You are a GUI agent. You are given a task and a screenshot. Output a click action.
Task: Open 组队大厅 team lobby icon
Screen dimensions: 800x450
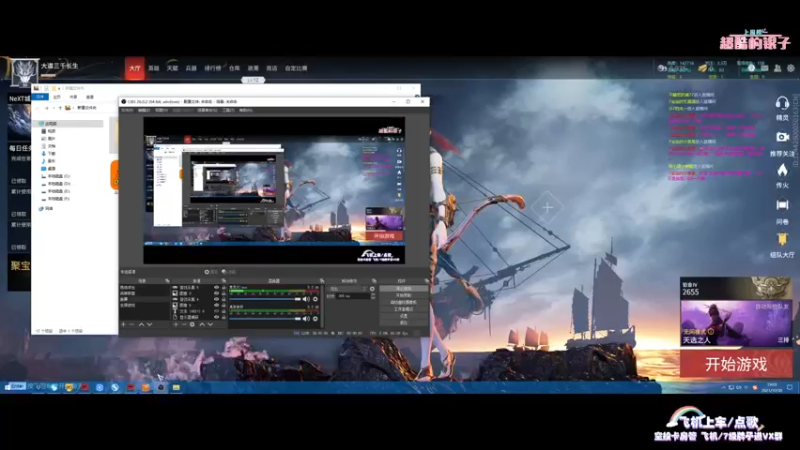(x=782, y=239)
